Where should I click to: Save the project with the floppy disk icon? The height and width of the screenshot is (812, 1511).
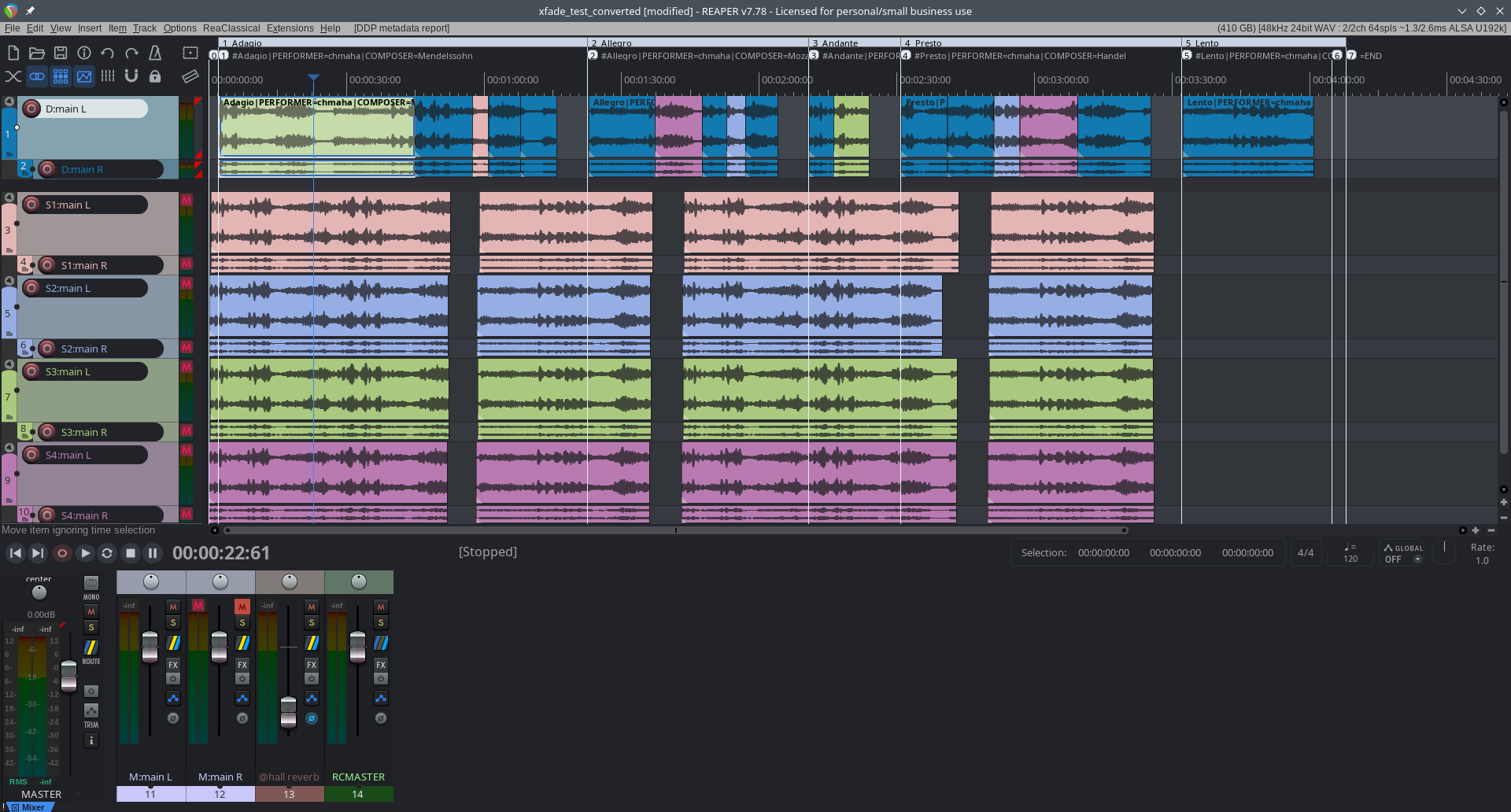61,53
